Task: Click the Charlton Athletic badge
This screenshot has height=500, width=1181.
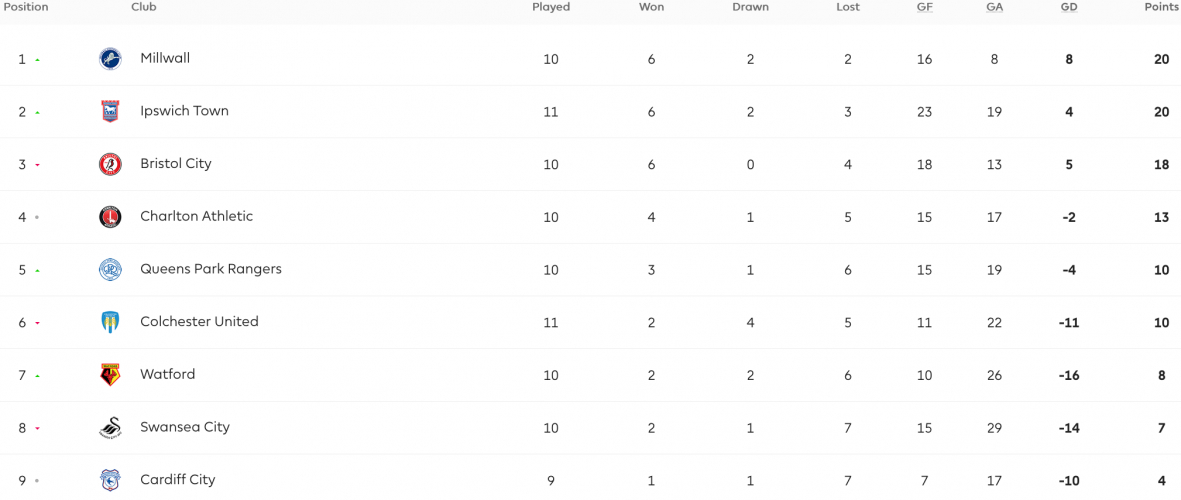Action: point(111,217)
